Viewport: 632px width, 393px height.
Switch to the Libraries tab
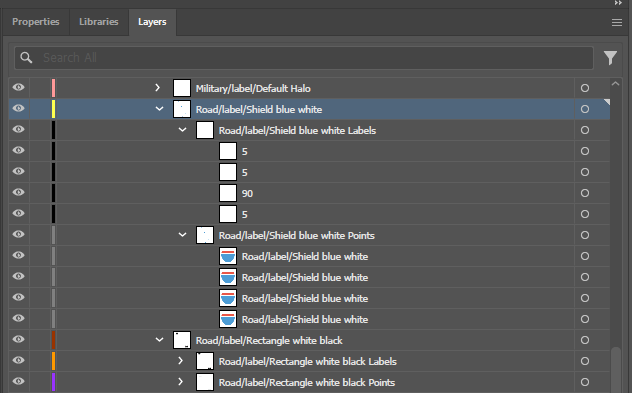coord(99,22)
